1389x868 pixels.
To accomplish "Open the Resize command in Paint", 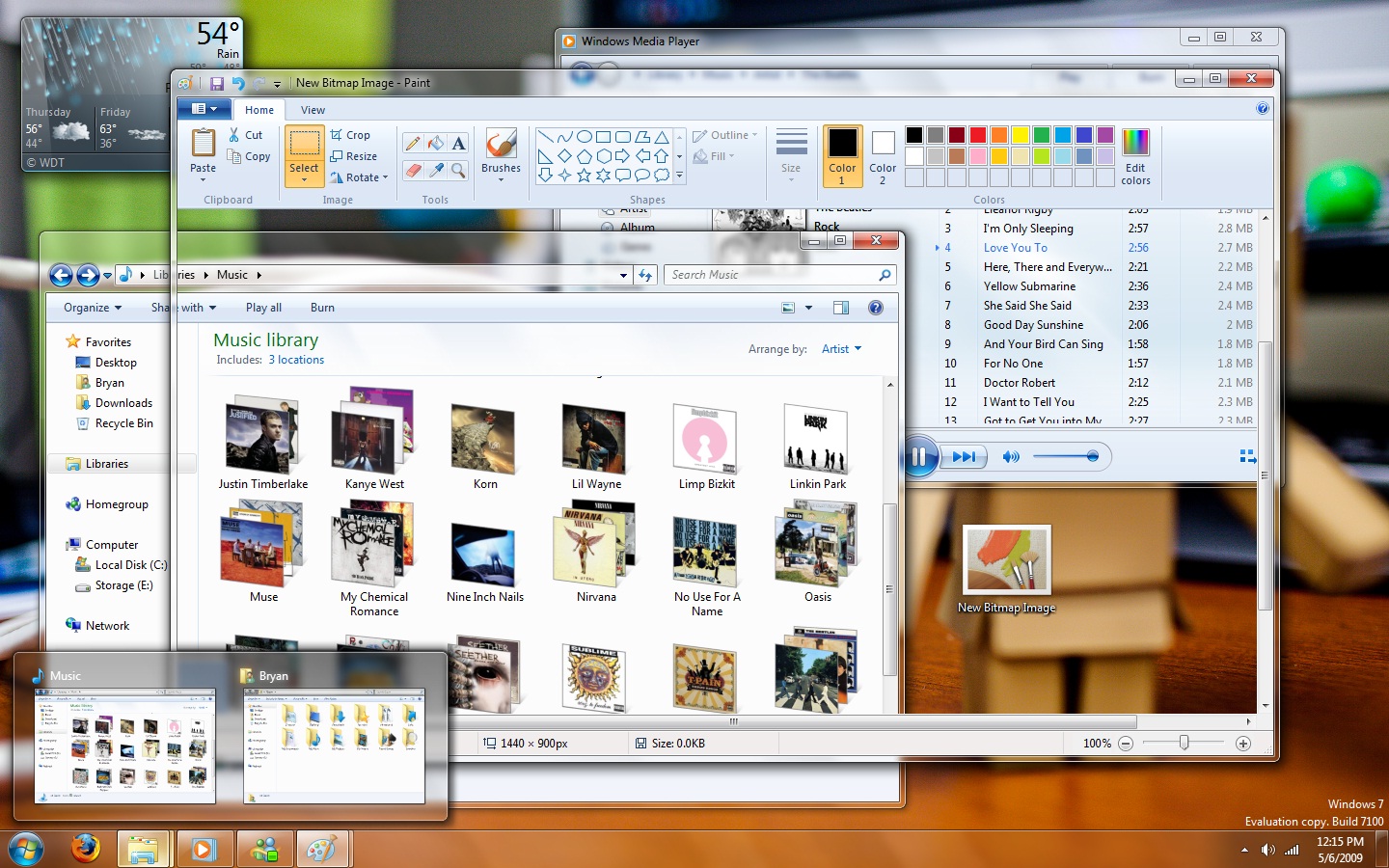I will tap(353, 156).
